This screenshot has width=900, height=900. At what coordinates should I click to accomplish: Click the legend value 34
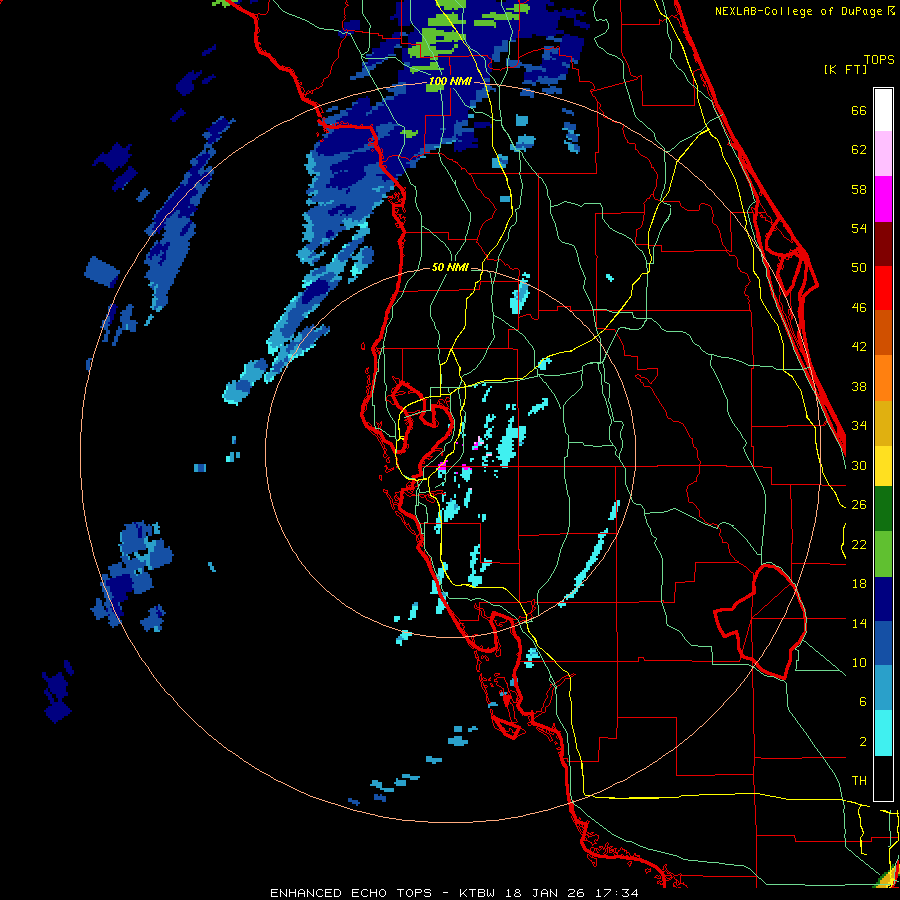click(859, 426)
